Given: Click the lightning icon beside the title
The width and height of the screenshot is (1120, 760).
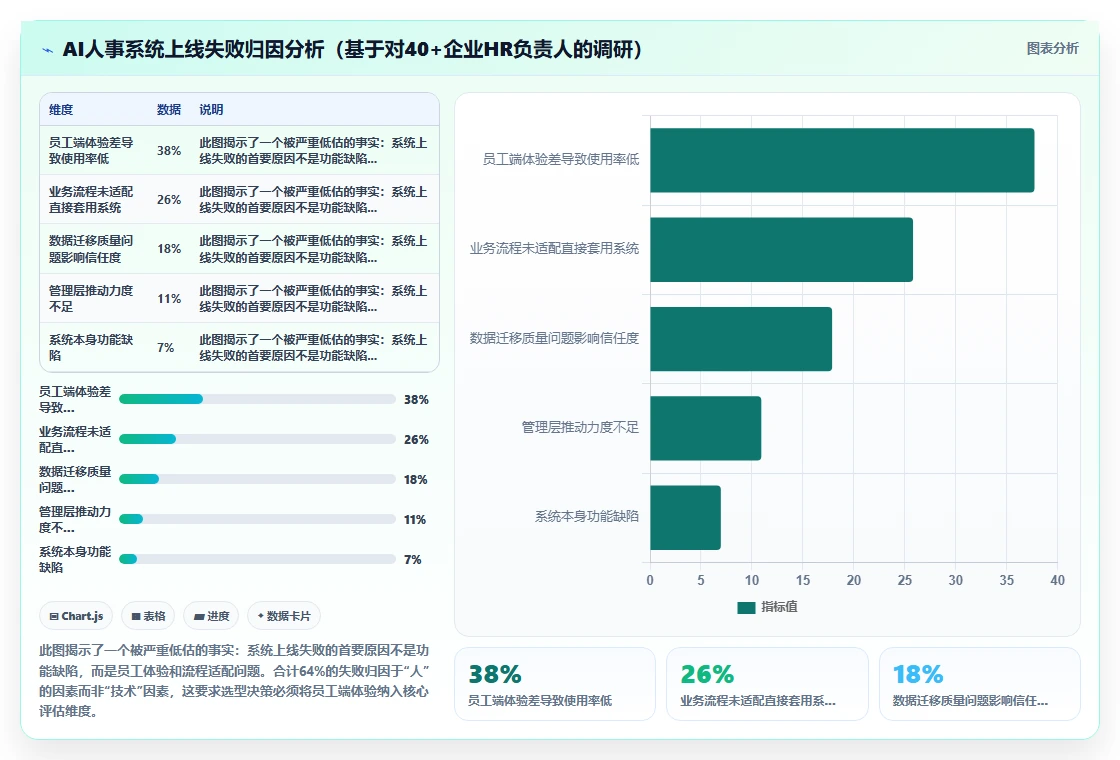Looking at the screenshot, I should click(48, 50).
